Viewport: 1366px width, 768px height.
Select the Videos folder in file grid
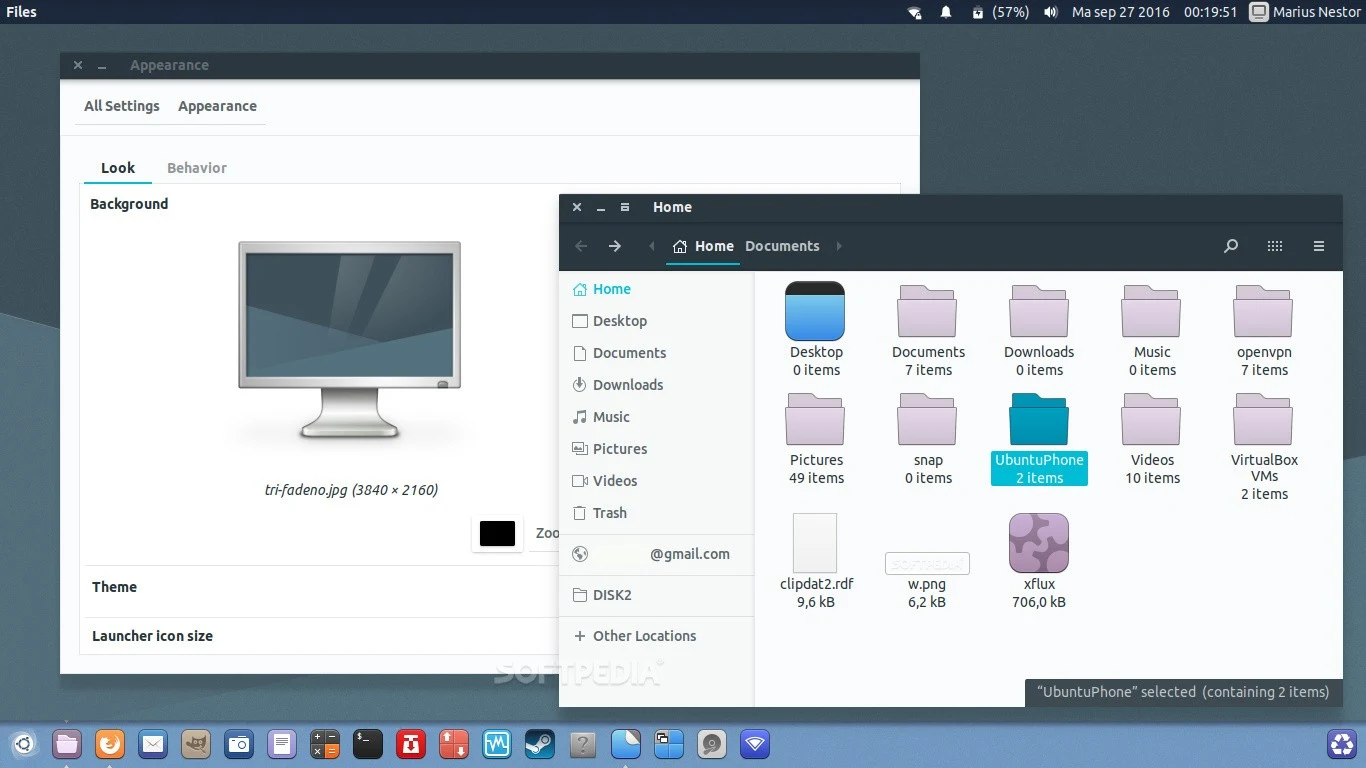[x=1152, y=419]
